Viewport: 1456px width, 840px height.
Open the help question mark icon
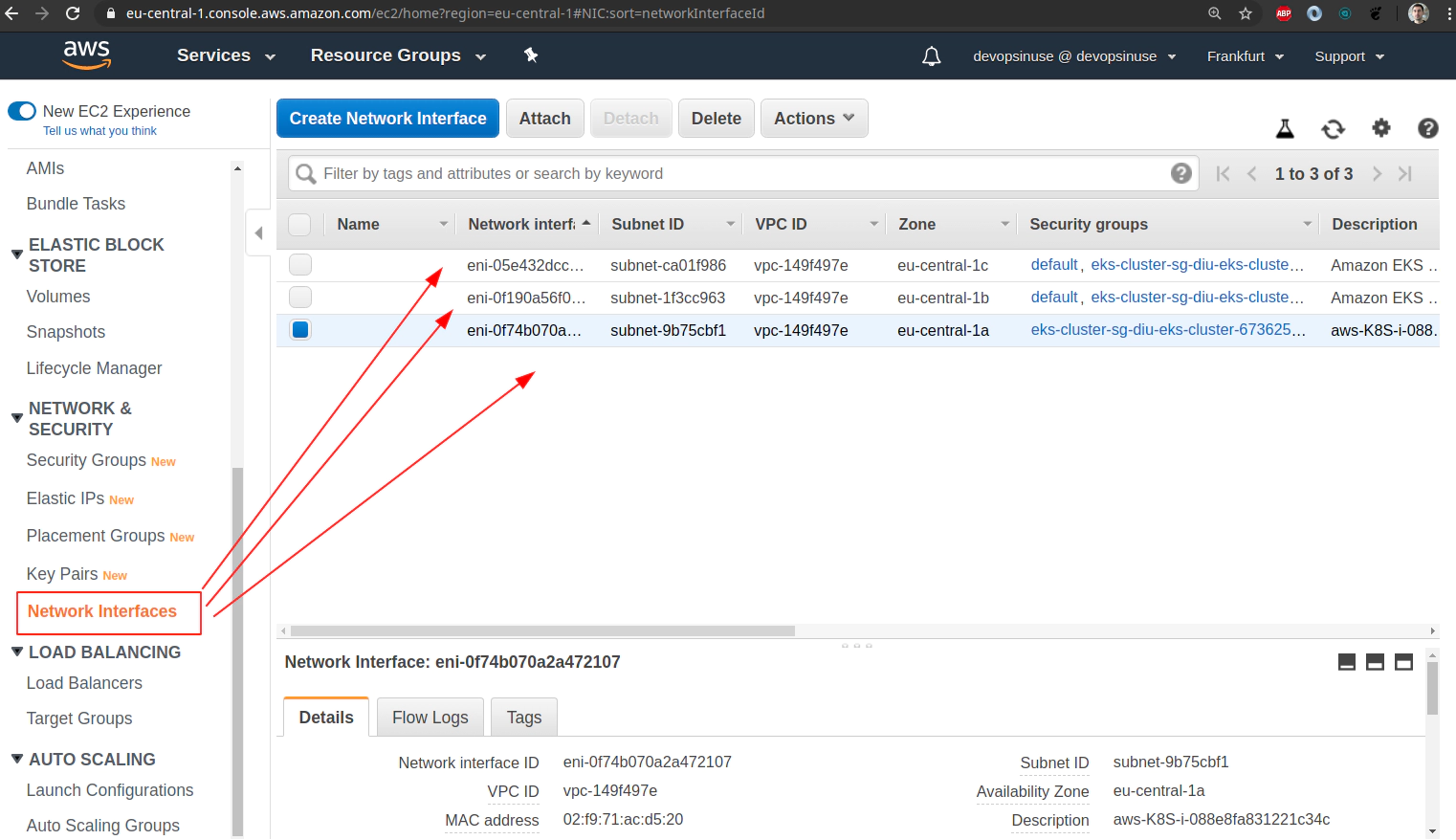pos(1428,127)
